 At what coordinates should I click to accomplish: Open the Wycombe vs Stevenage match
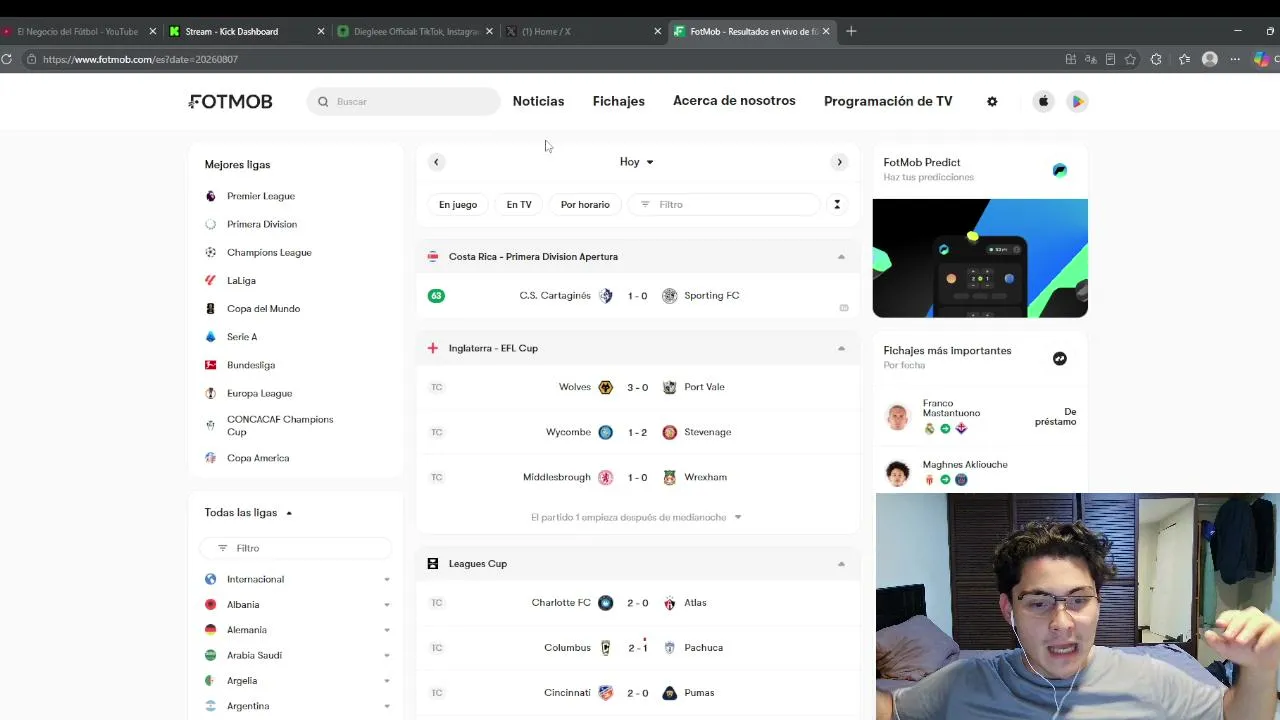638,432
